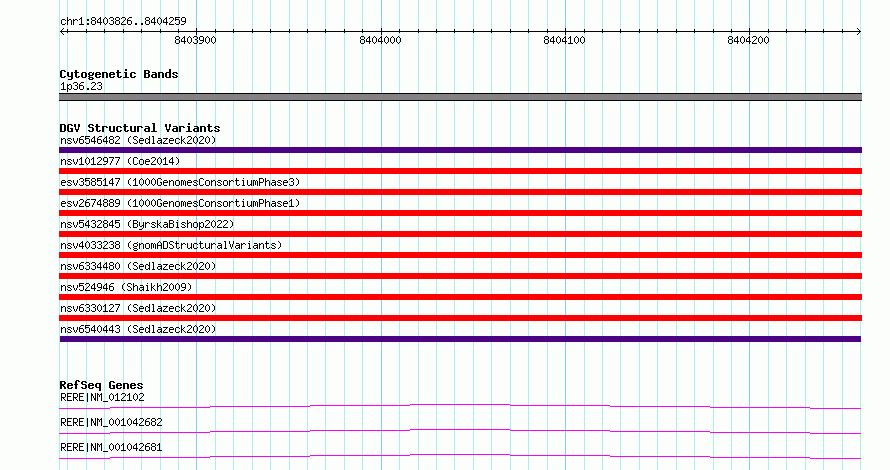
Task: Click the purple bar for nsv6540443
Action: point(460,339)
